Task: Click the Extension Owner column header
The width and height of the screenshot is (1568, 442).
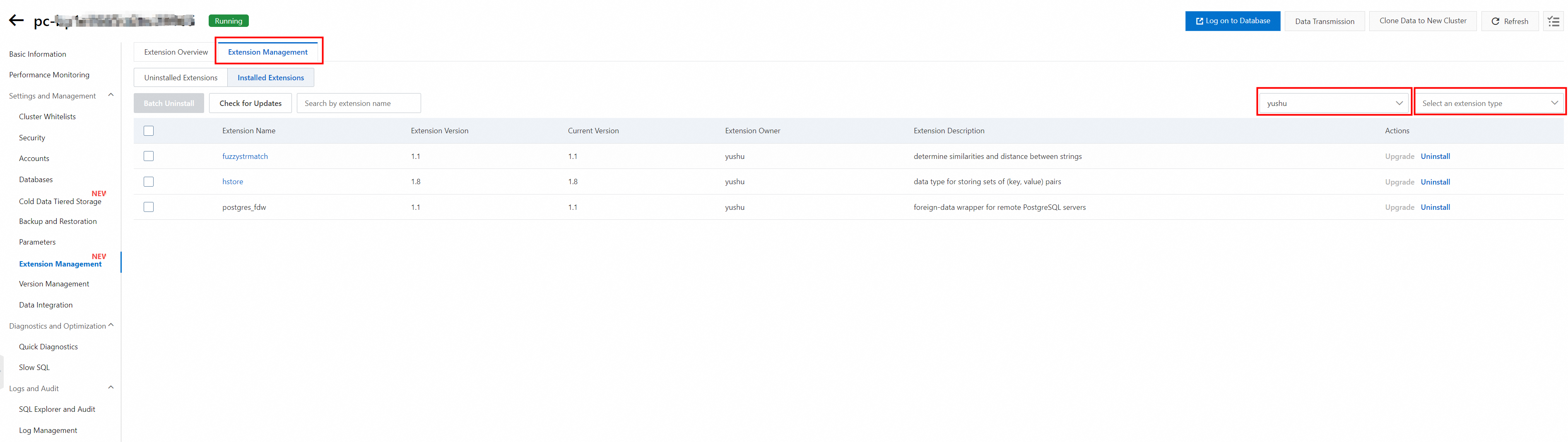Action: click(x=752, y=131)
